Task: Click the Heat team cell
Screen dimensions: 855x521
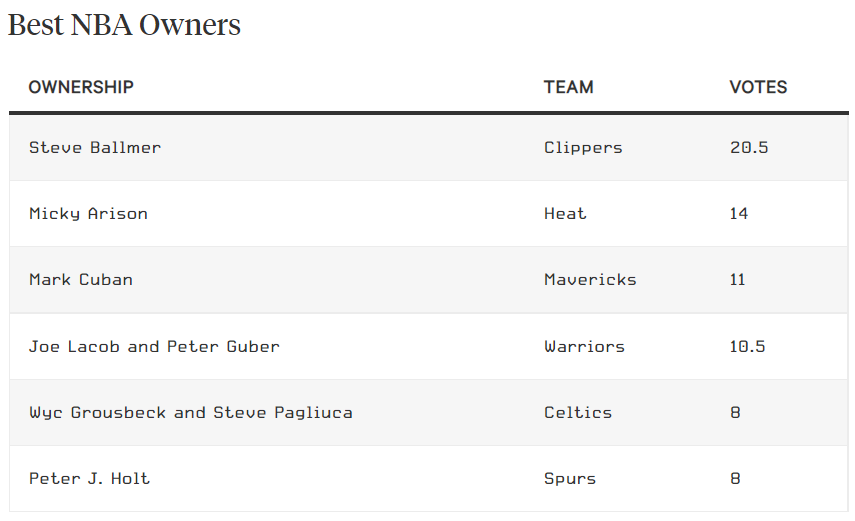Action: (x=565, y=213)
